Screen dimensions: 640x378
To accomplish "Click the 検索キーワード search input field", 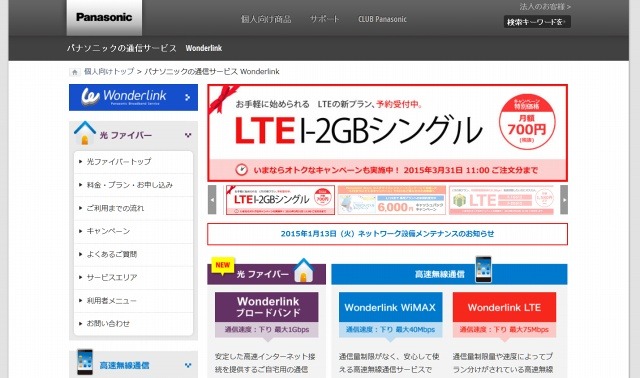I will tap(537, 22).
